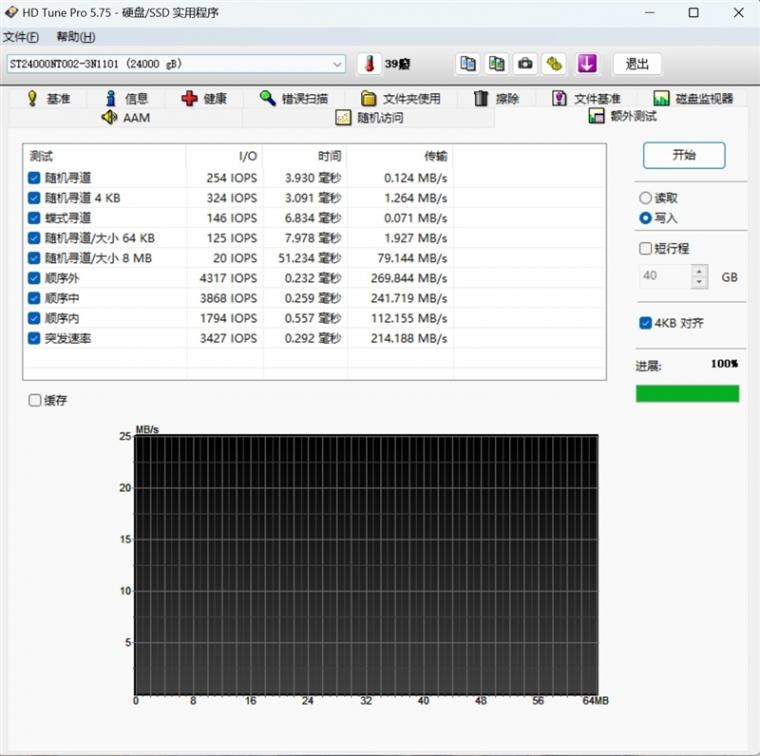Open the options gear icon
Viewport: 760px width, 756px height.
(554, 63)
